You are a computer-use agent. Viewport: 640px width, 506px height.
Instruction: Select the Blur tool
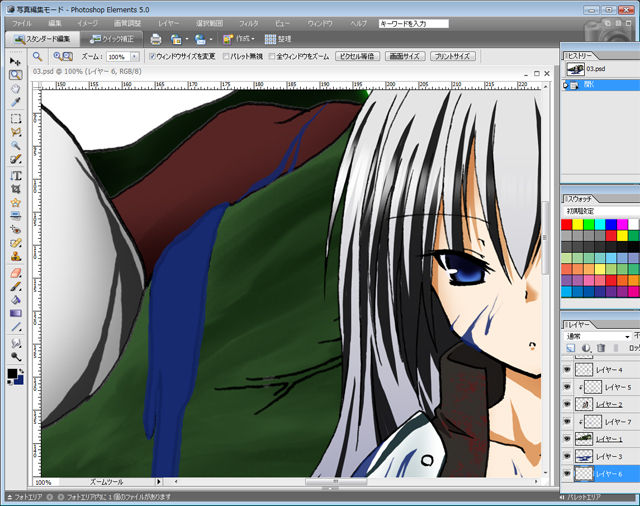click(16, 343)
